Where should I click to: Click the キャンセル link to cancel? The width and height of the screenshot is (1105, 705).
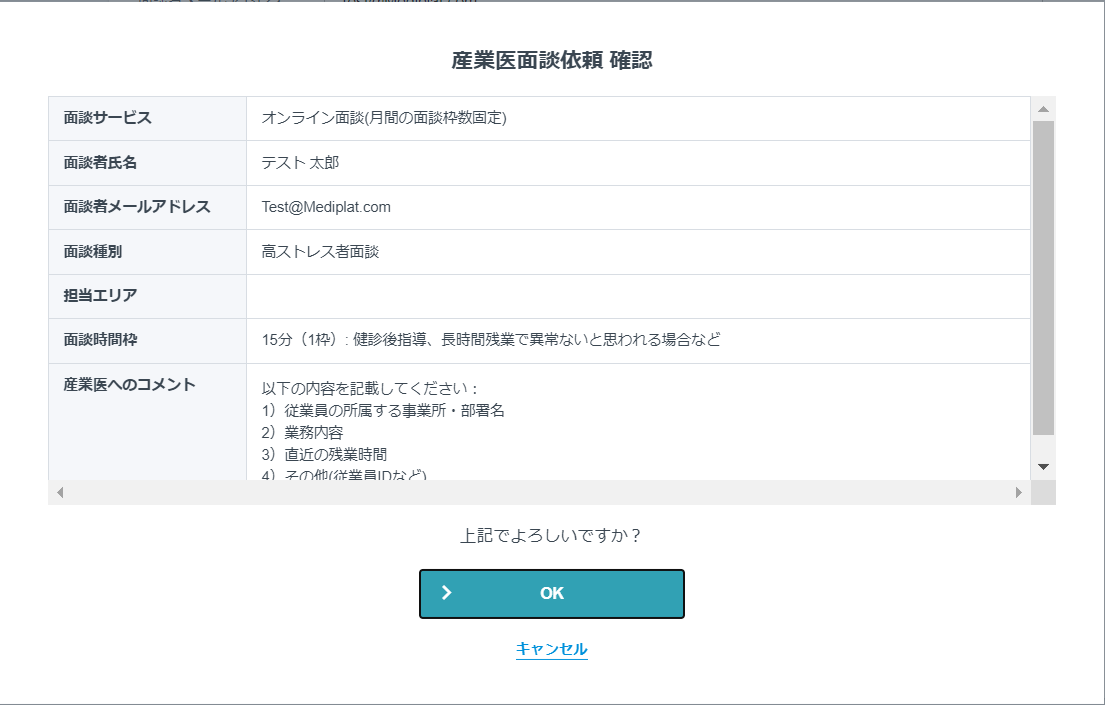pos(551,649)
